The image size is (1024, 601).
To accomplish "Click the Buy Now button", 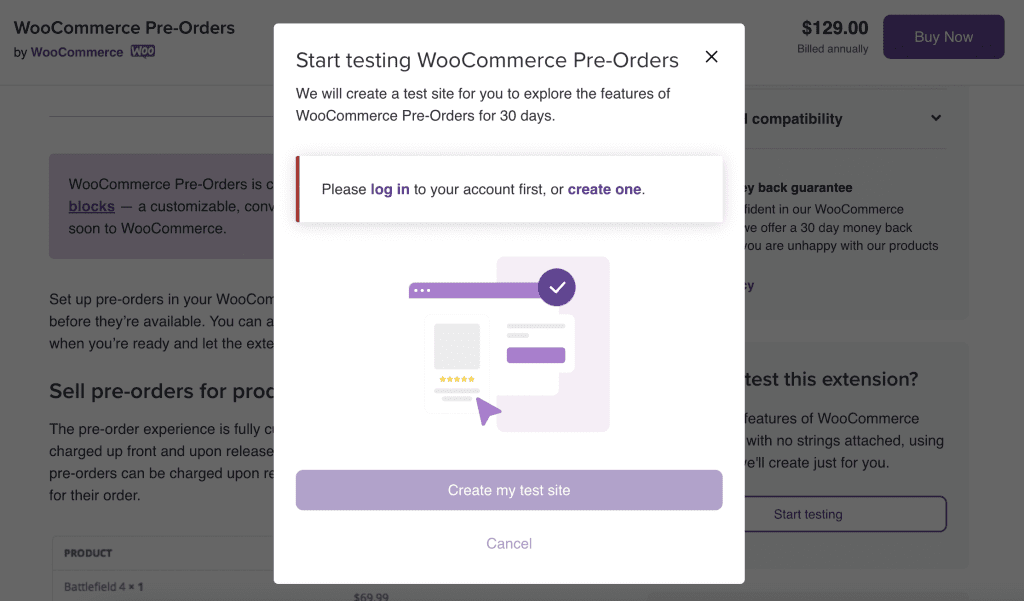I will [943, 37].
